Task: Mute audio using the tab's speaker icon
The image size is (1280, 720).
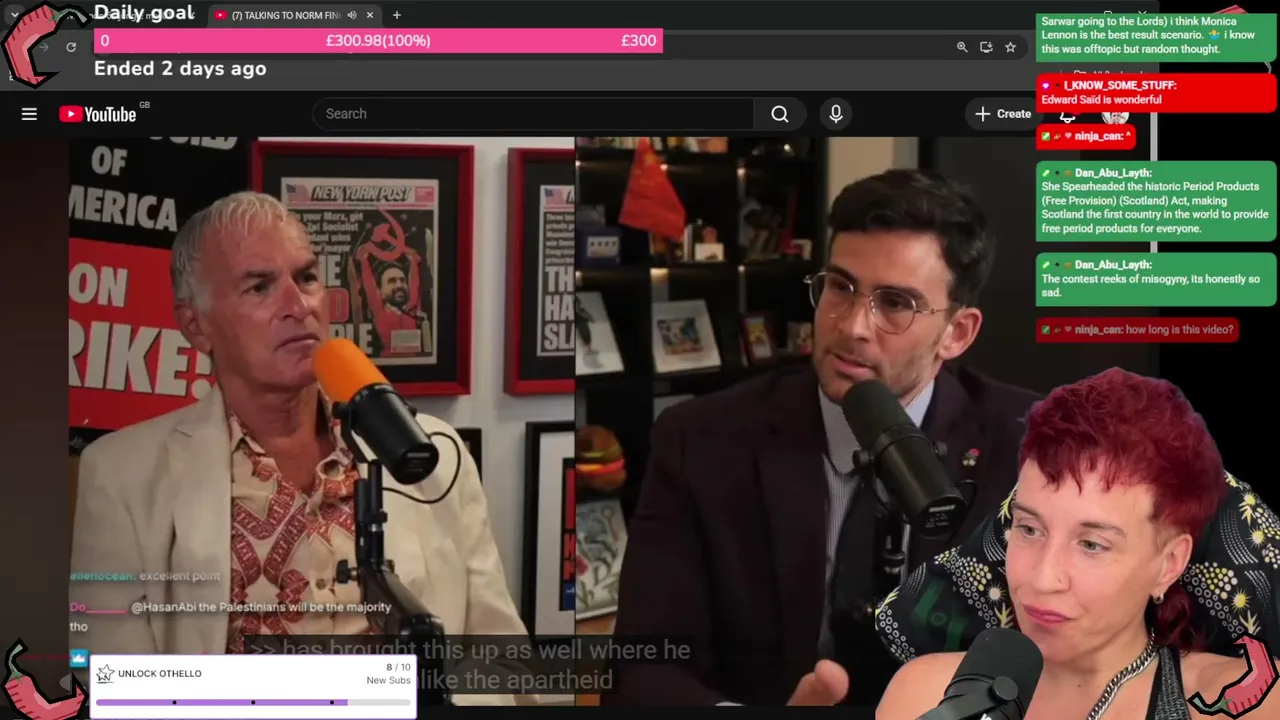Action: point(351,15)
